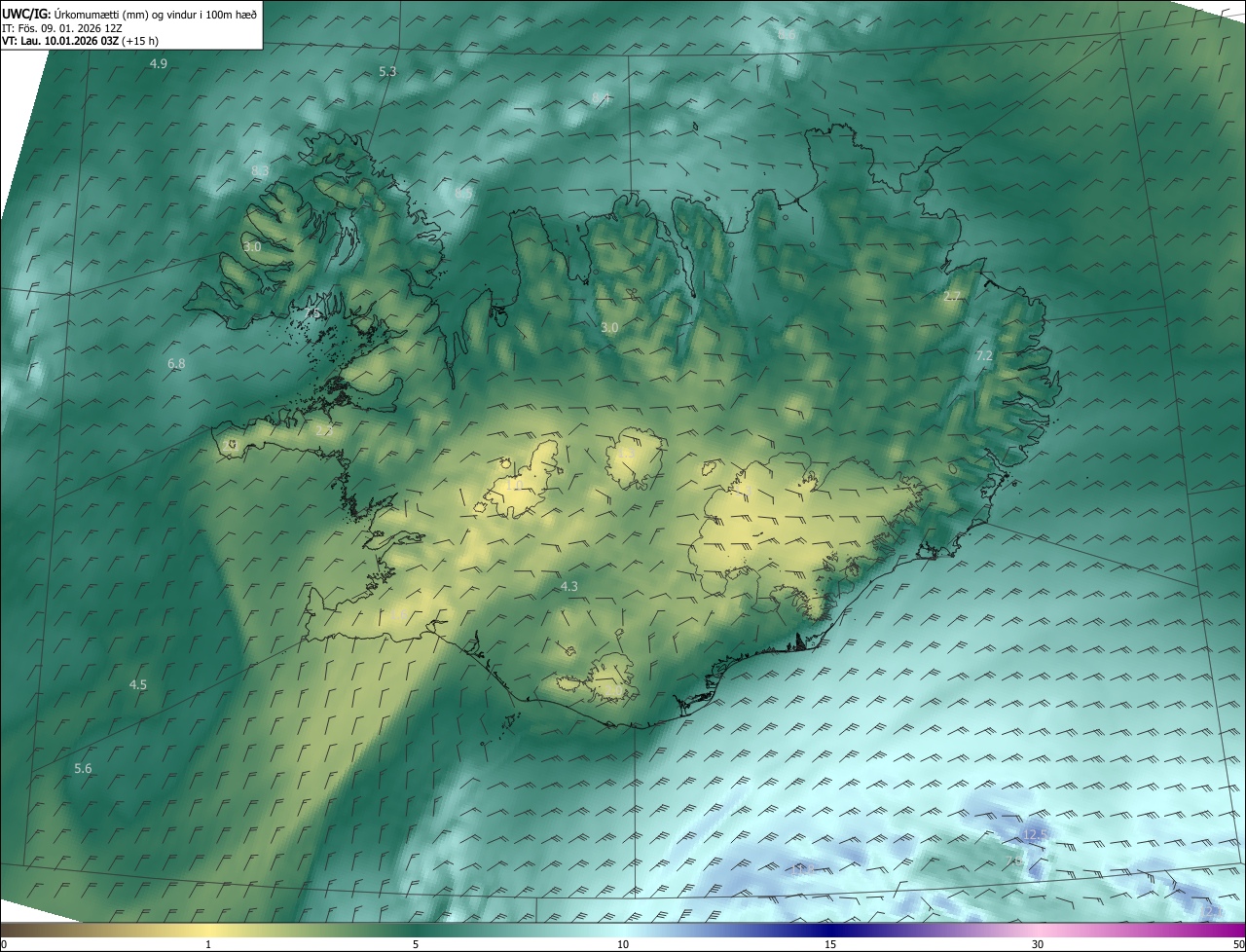The image size is (1246, 952).
Task: Click the colour scale tick label '5'
Action: (x=416, y=945)
